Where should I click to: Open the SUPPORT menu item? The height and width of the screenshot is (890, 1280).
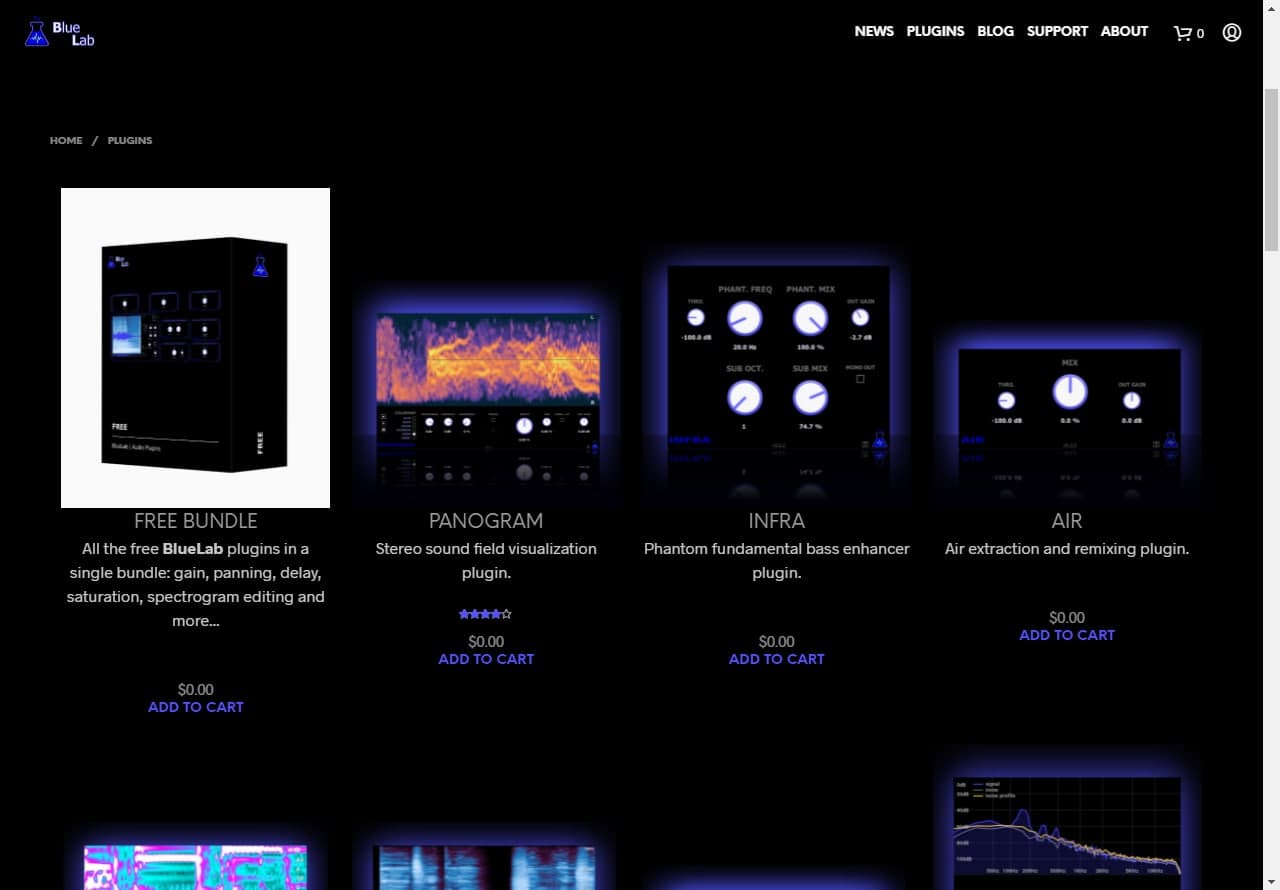coord(1057,31)
